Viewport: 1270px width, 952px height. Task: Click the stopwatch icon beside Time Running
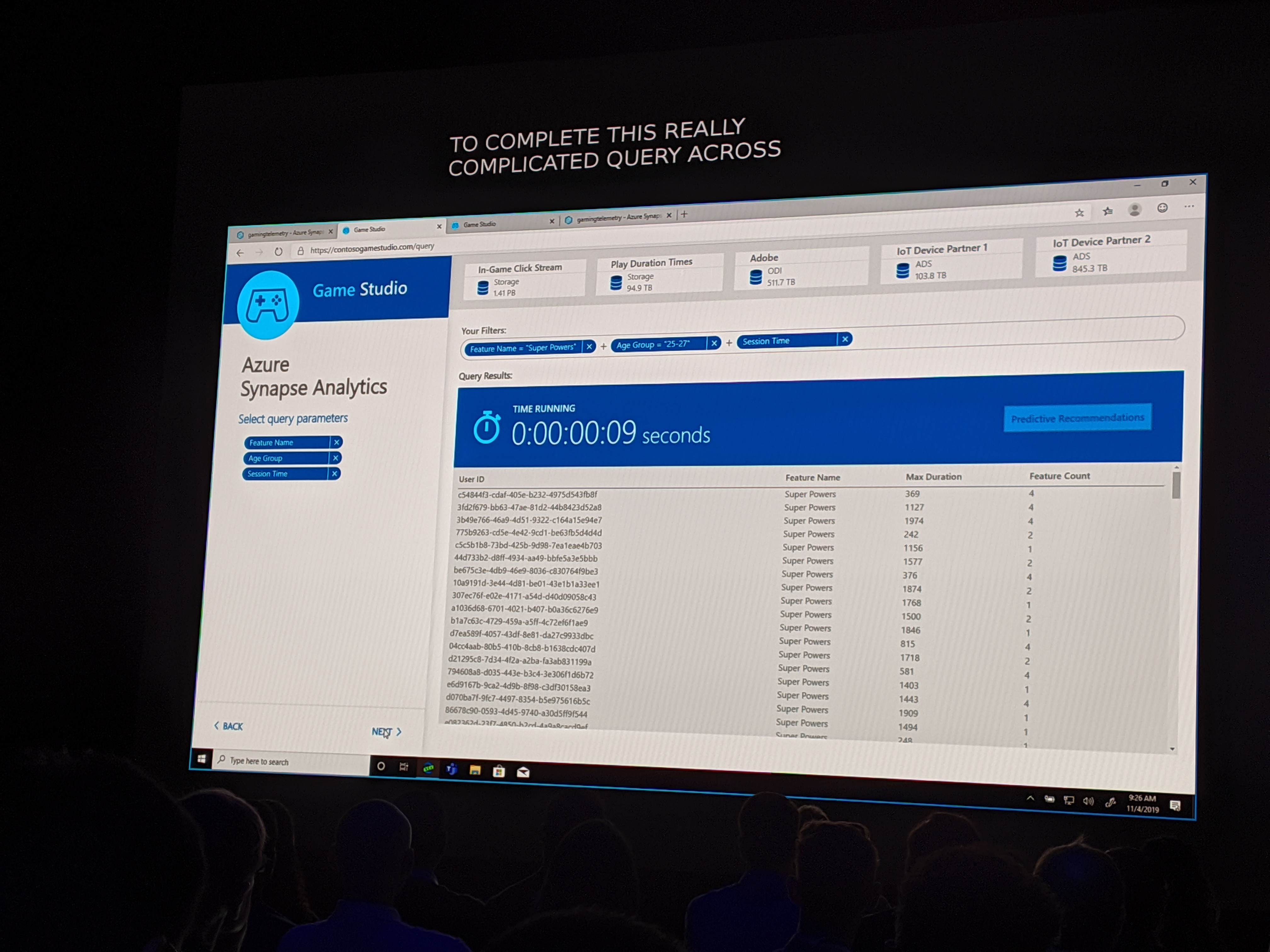[x=486, y=427]
